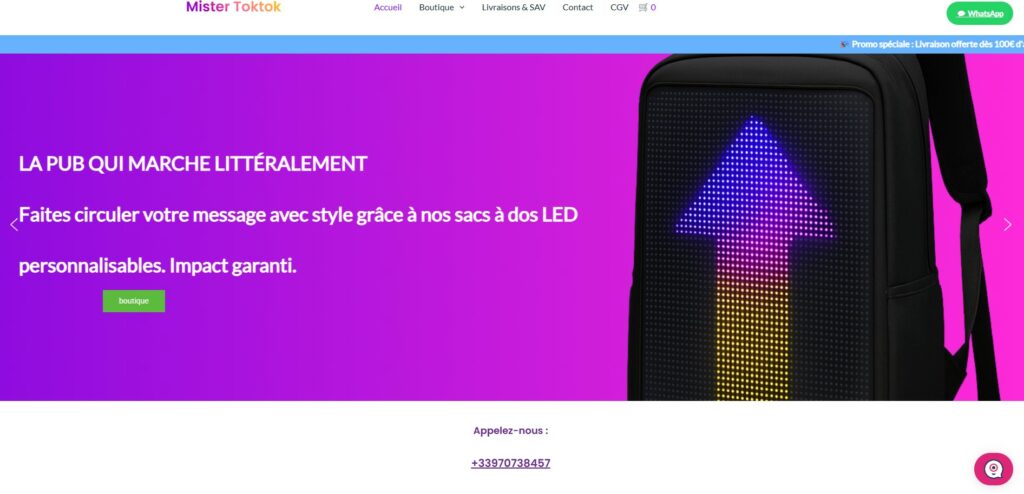
Task: Call the +33970738457 phone link
Action: [511, 463]
